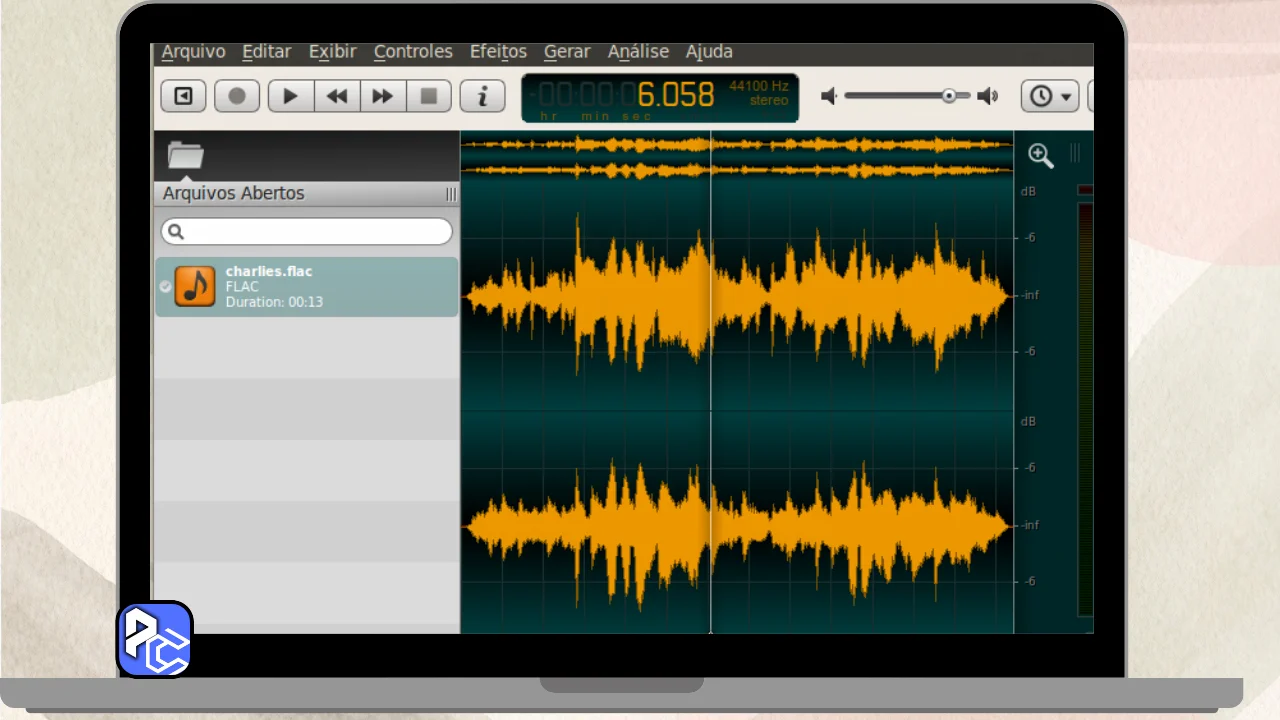This screenshot has width=1280, height=720.
Task: Select charlies.flac in the file list
Action: 307,287
